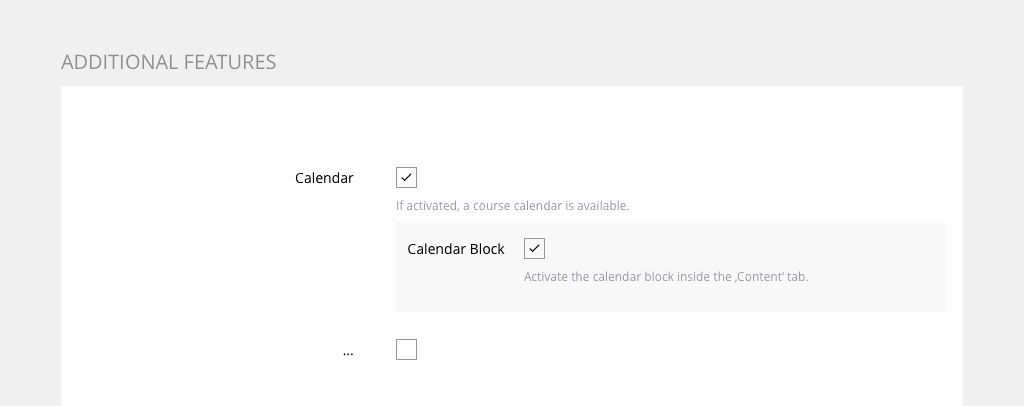Click the word 'tab.' ending the description
The height and width of the screenshot is (406, 1024).
click(797, 277)
